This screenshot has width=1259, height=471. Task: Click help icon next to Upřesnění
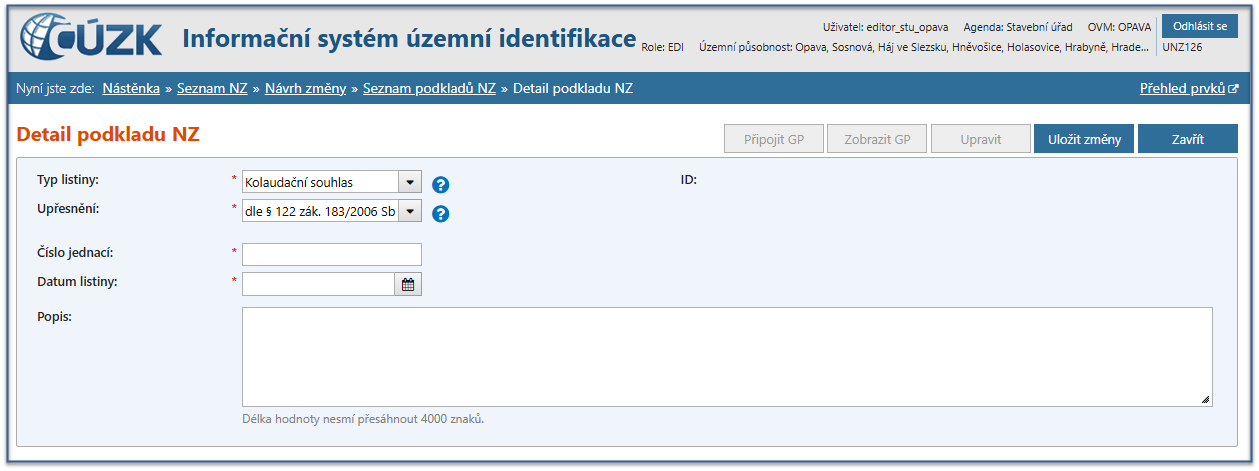(x=440, y=213)
